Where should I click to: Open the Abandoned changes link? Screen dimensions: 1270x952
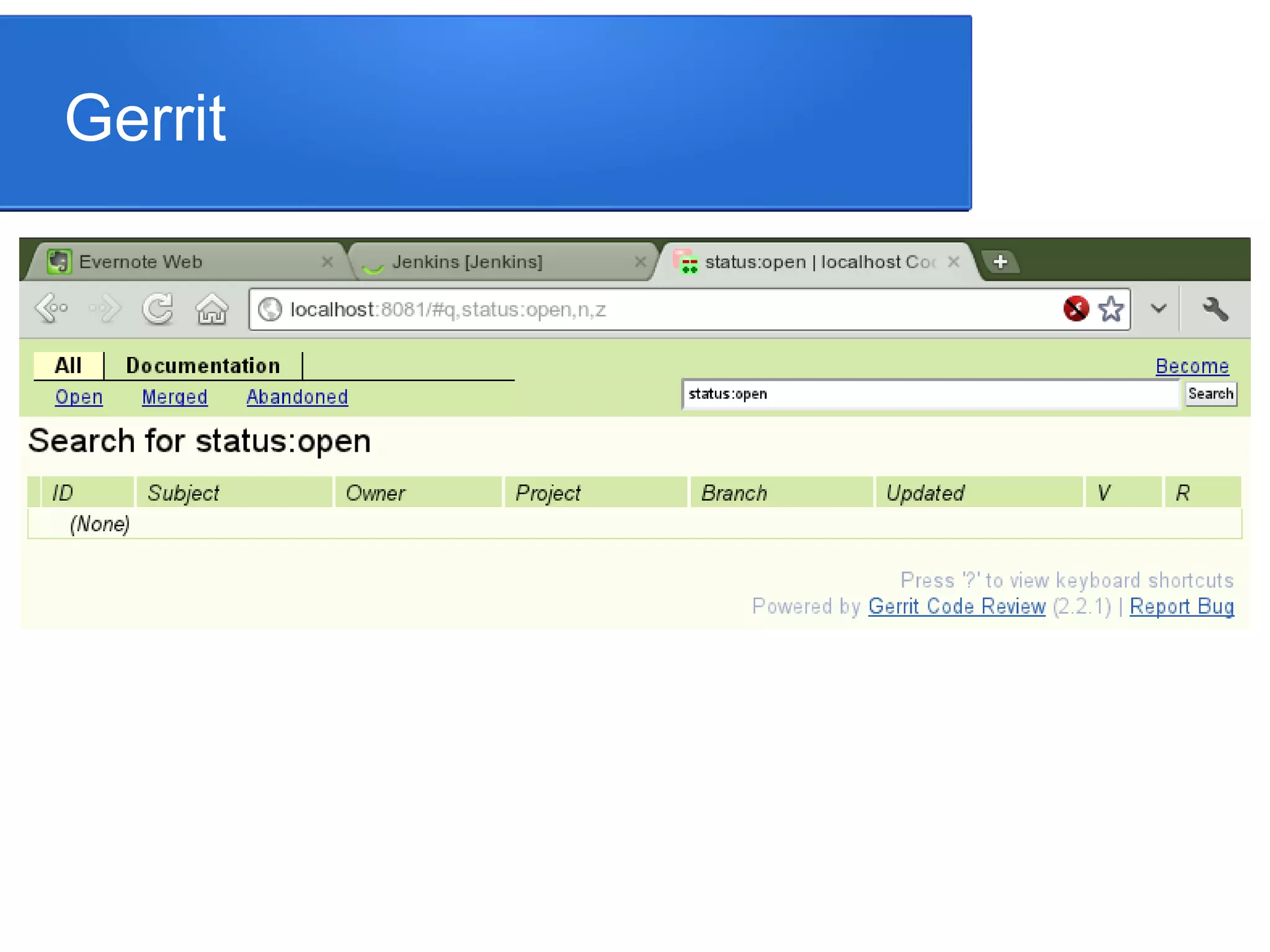coord(297,397)
